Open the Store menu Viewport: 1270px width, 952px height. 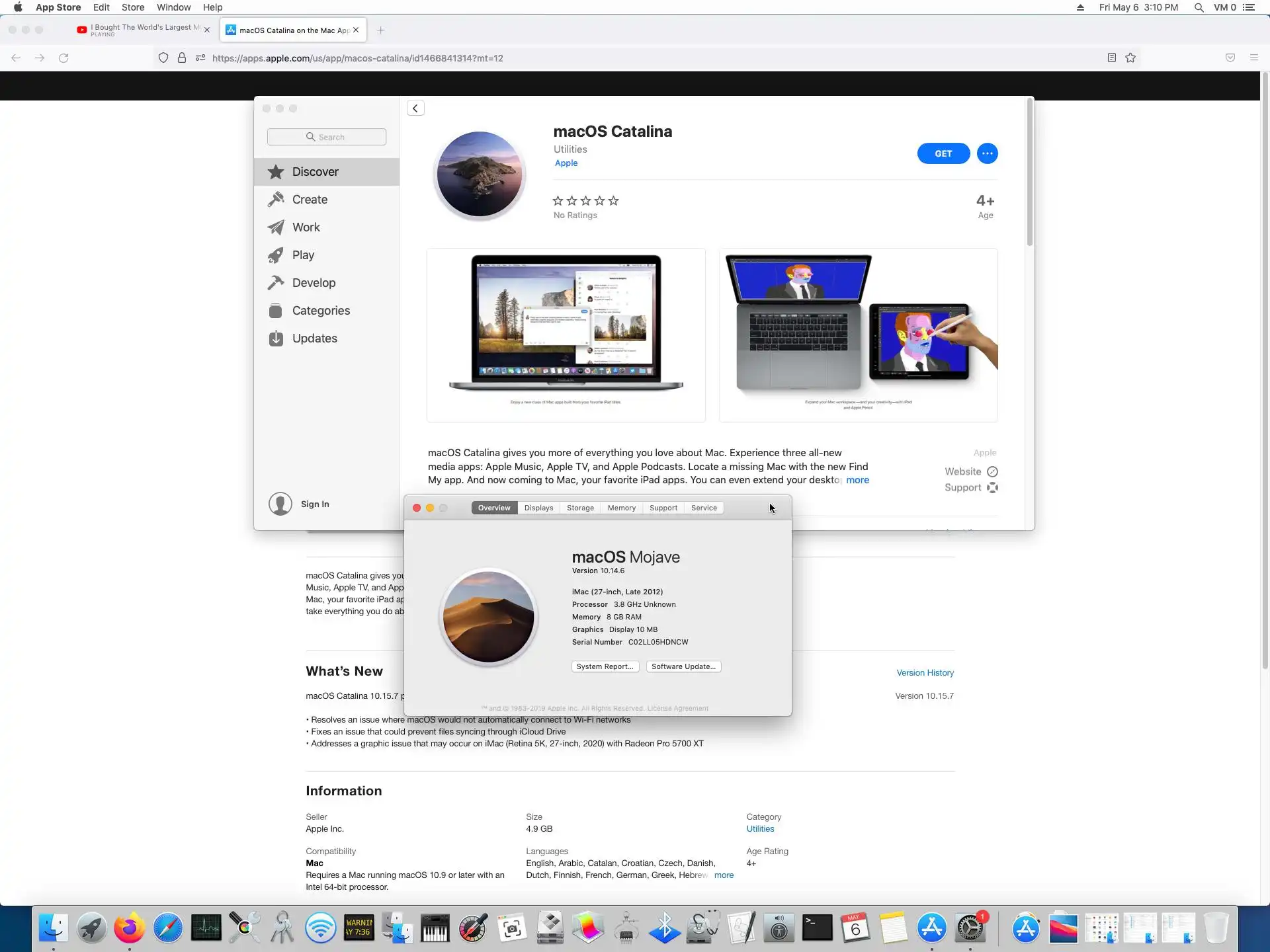132,7
